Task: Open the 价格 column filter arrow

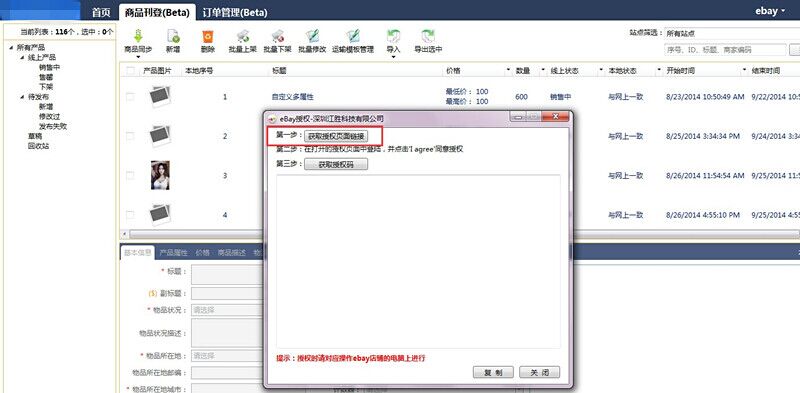Action: (x=508, y=69)
